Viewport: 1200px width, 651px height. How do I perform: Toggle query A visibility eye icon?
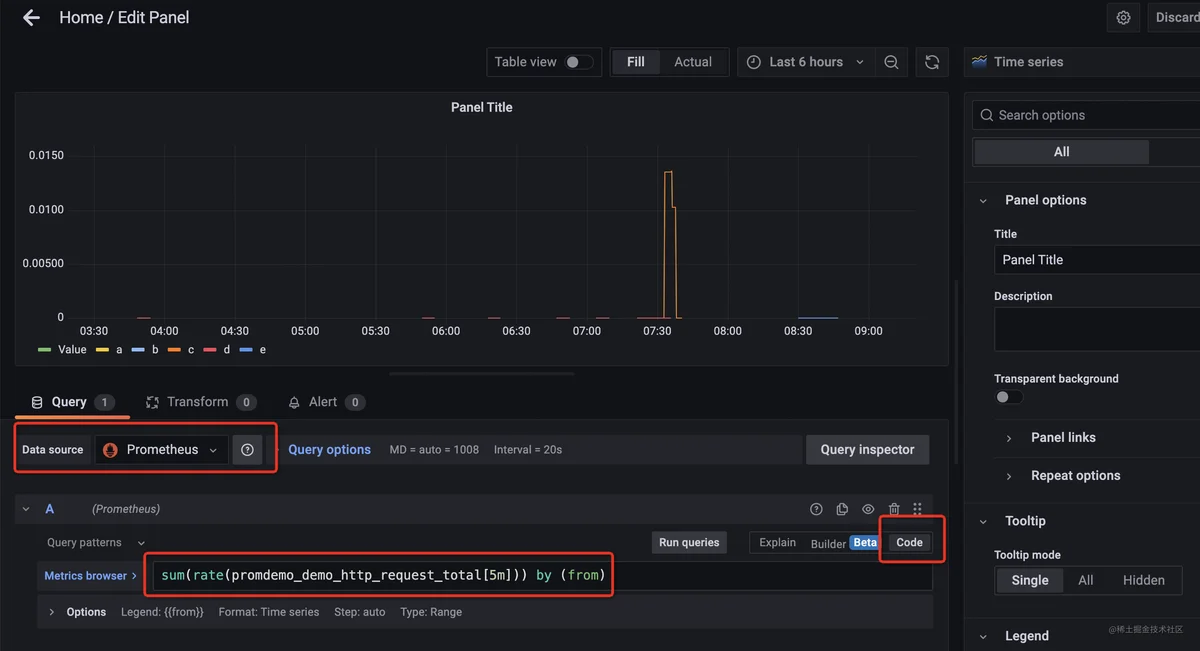click(x=868, y=509)
